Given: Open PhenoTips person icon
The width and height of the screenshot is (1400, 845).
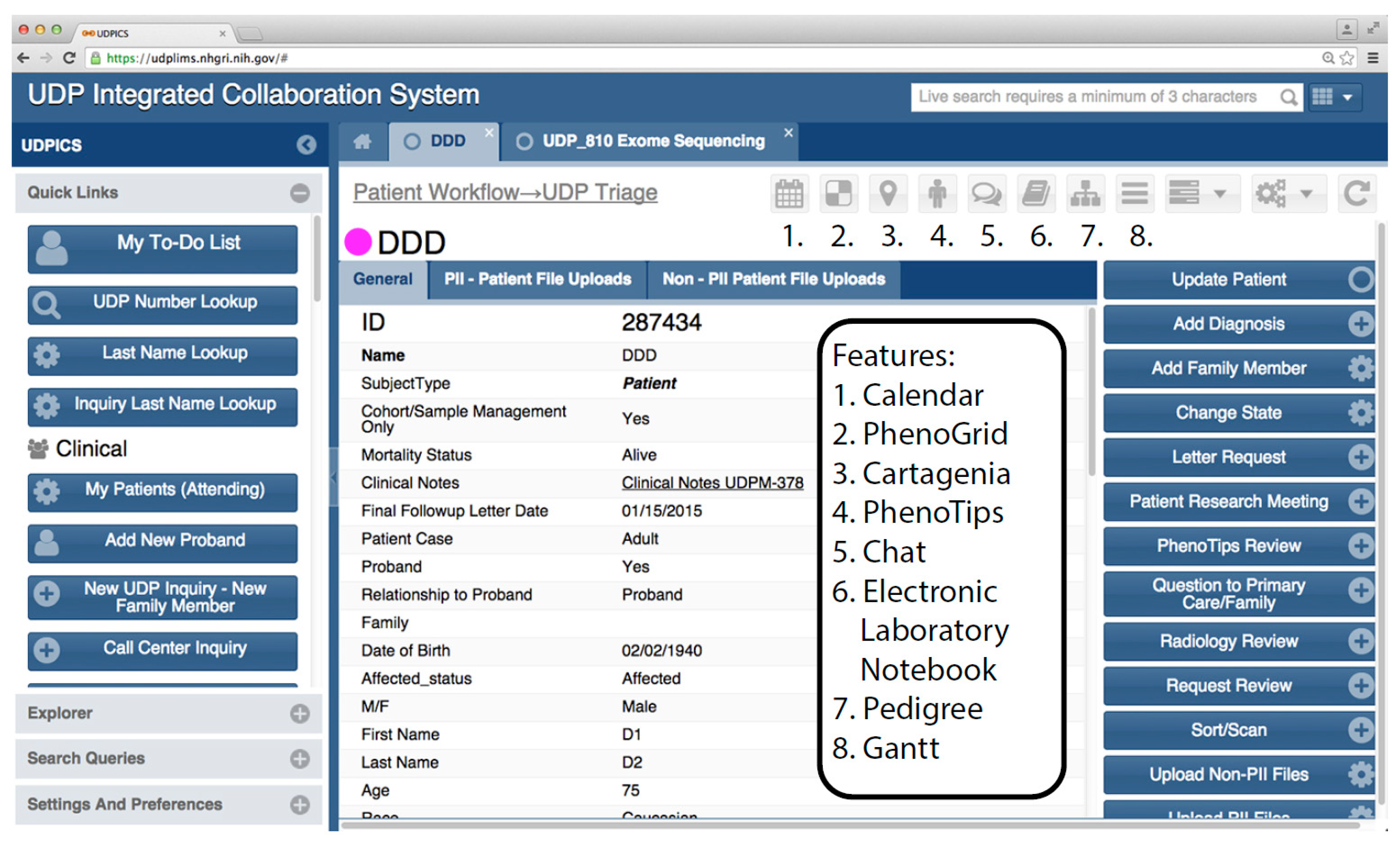Looking at the screenshot, I should click(x=937, y=194).
